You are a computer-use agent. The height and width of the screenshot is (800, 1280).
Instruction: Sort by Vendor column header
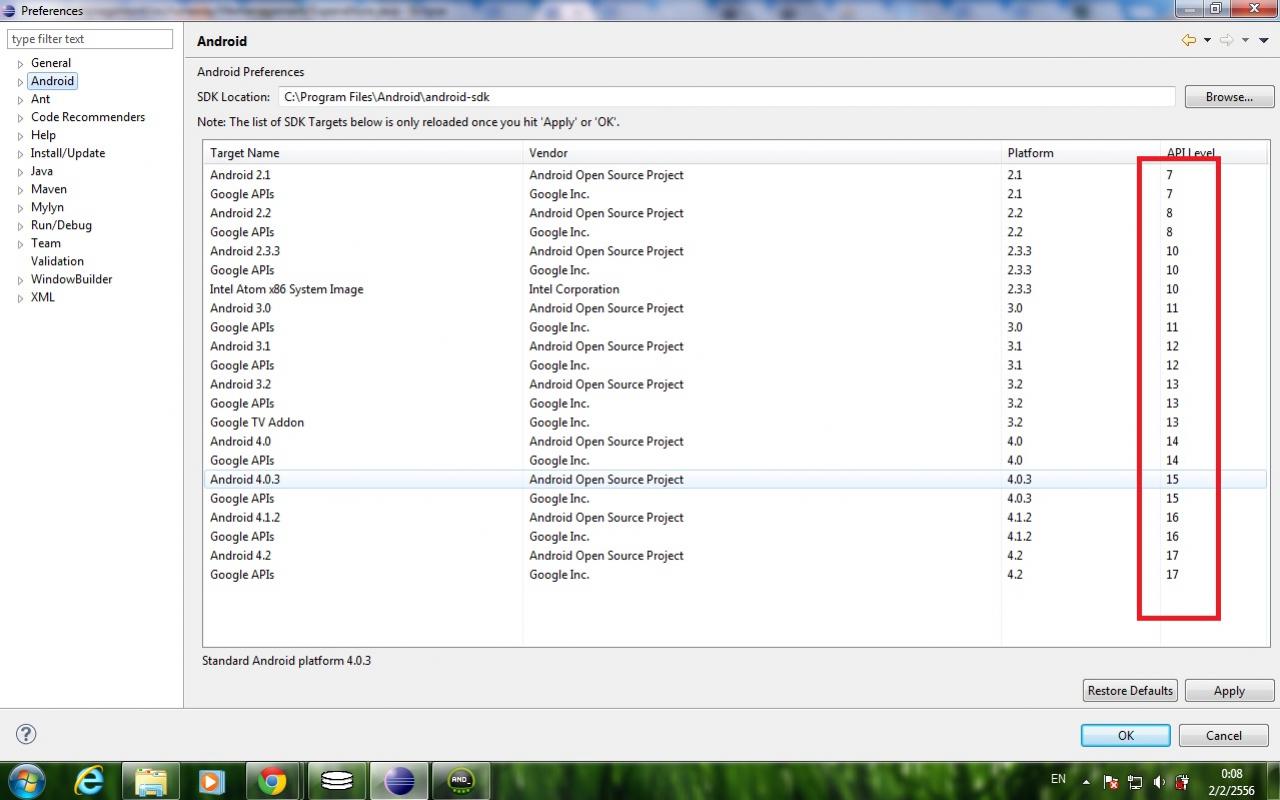(x=762, y=153)
